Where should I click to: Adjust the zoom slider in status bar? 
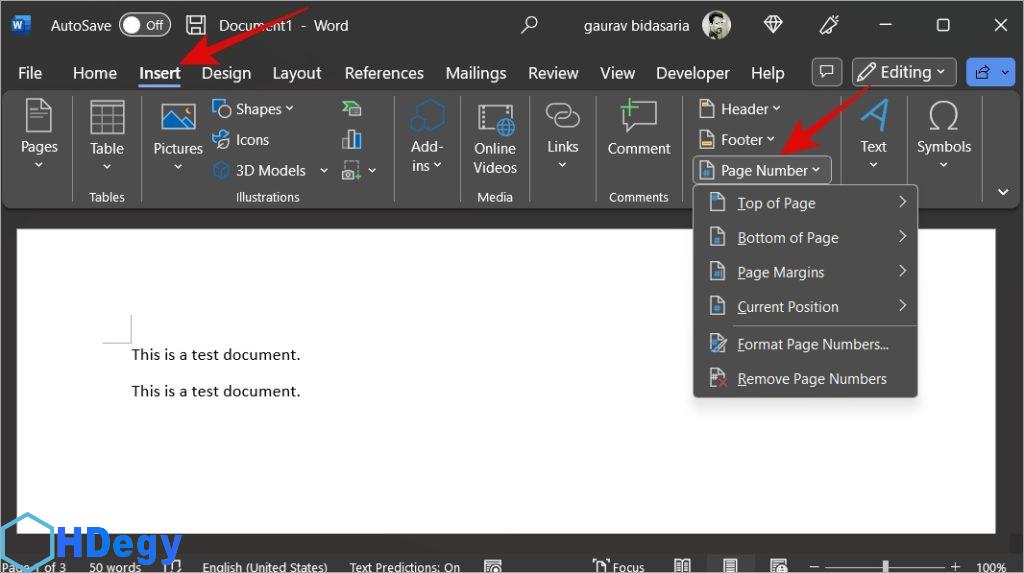885,566
